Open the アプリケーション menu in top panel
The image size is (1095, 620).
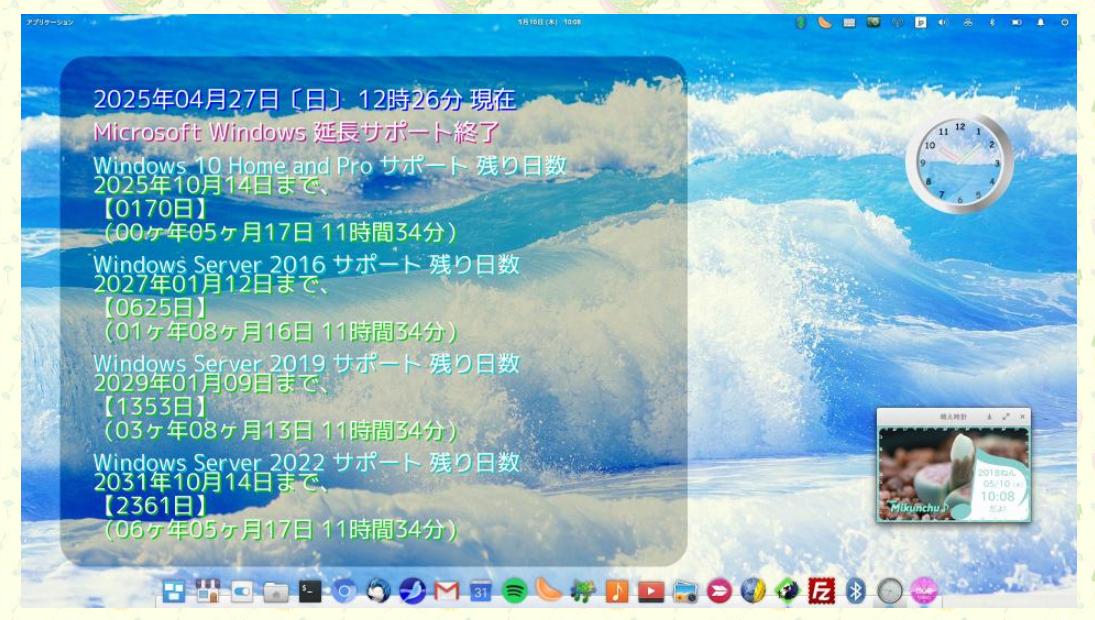50,22
